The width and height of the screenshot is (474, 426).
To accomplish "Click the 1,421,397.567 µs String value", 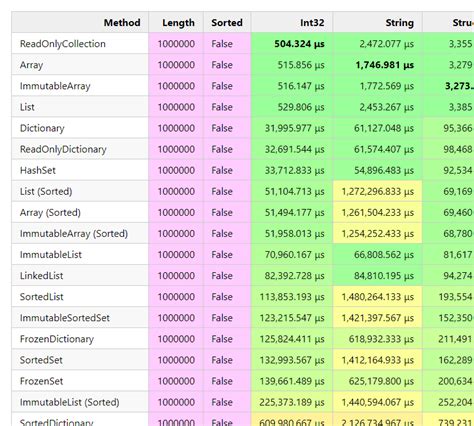I will [378, 318].
